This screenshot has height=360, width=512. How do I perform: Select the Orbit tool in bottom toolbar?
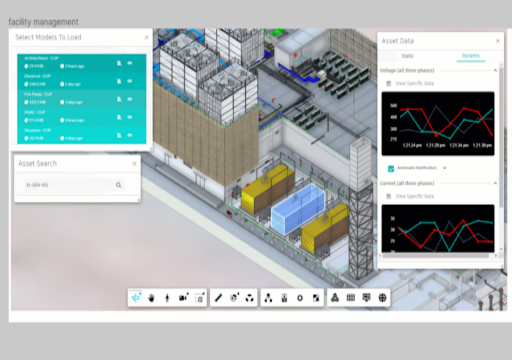[136, 297]
